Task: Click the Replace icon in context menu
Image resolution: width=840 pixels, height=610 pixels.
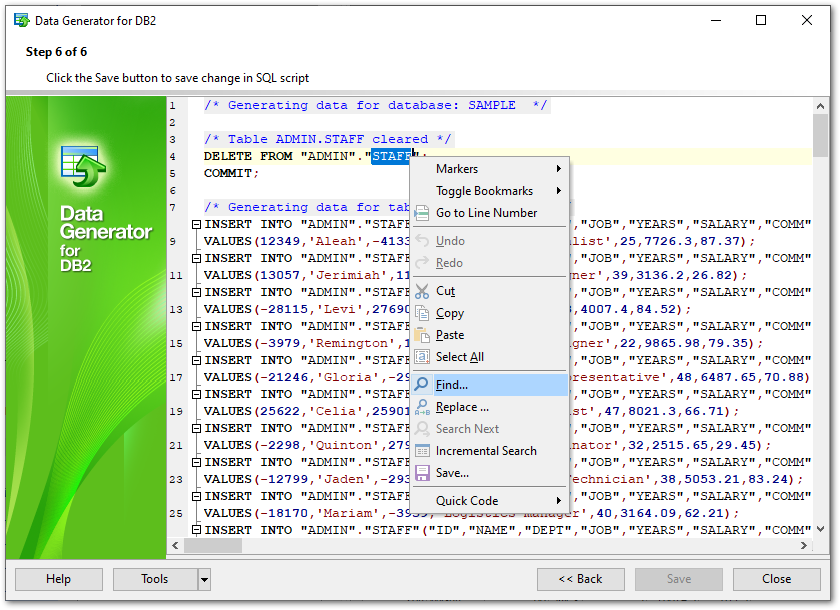Action: [422, 407]
